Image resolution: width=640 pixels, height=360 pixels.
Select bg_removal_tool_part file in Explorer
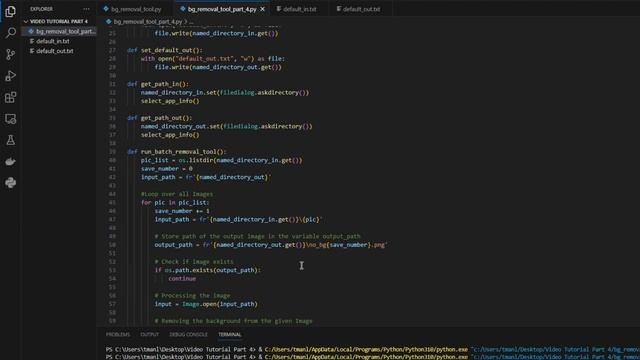coord(59,31)
